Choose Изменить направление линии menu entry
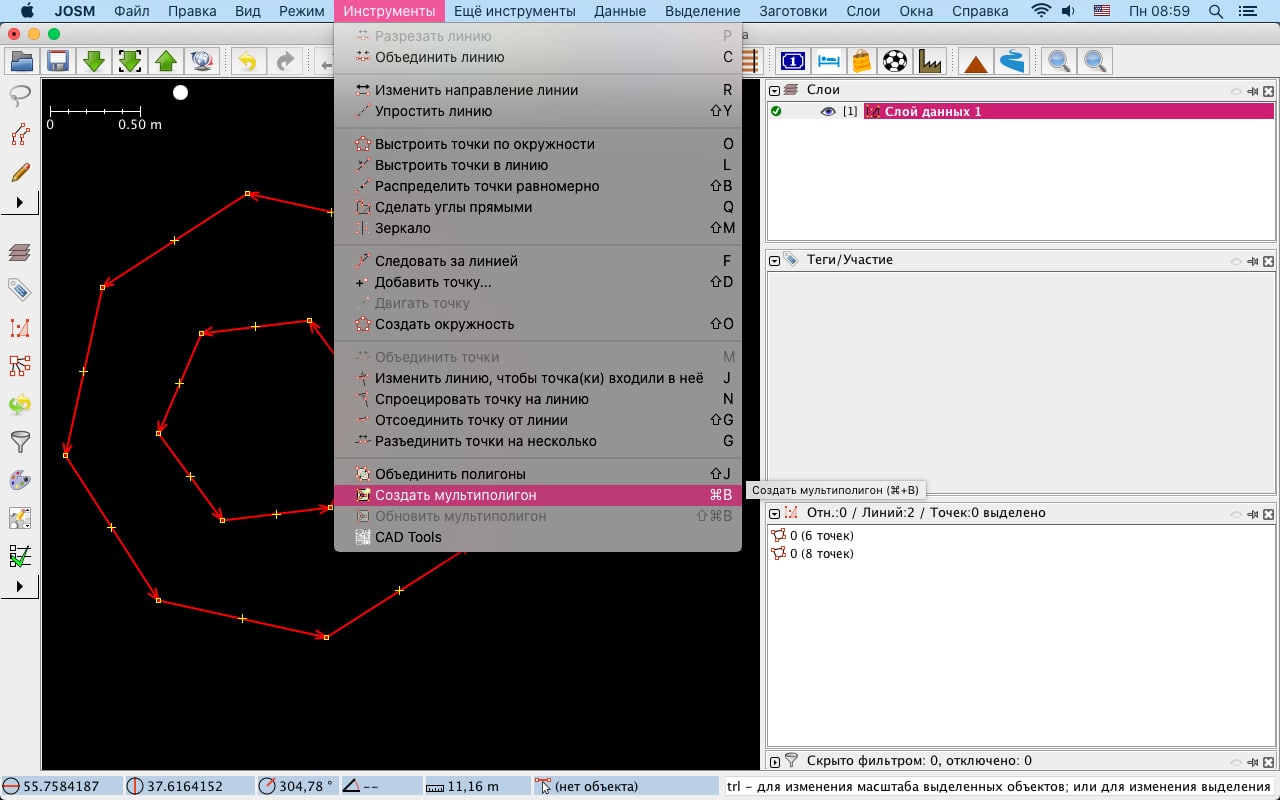Screen dimensions: 1280x800 tap(538, 90)
